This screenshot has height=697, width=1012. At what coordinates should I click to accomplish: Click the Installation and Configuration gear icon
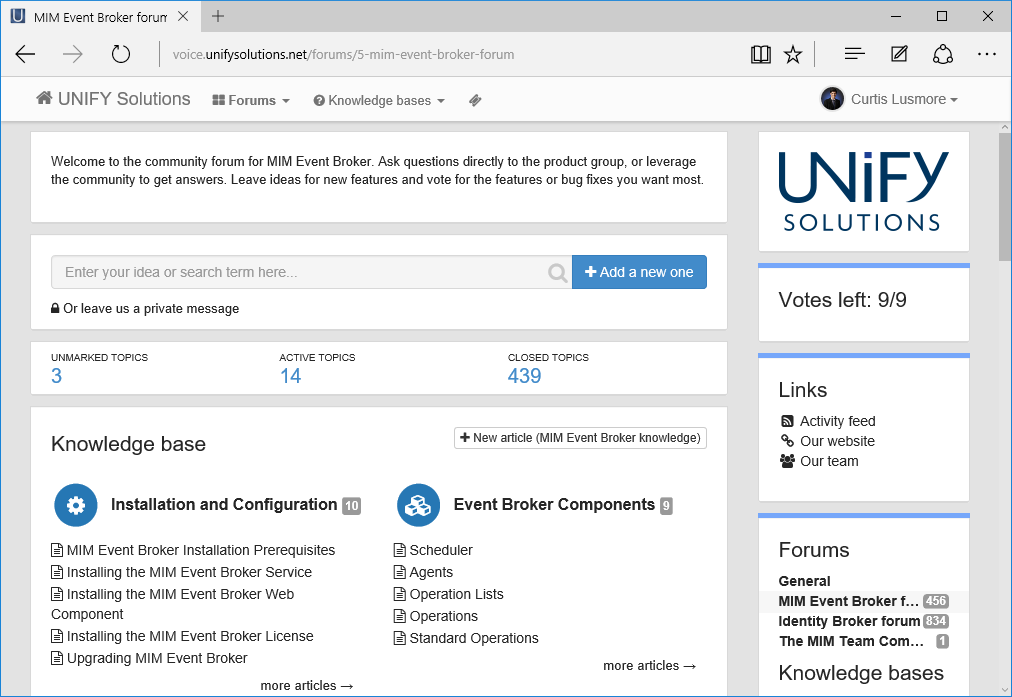click(76, 505)
